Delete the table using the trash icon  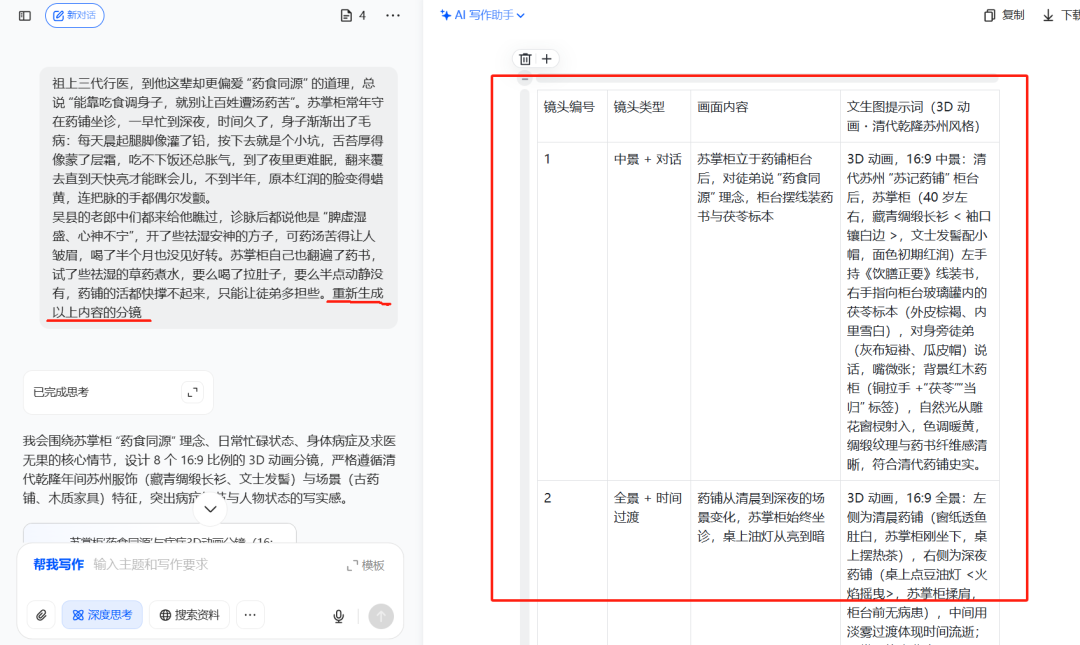pos(525,59)
